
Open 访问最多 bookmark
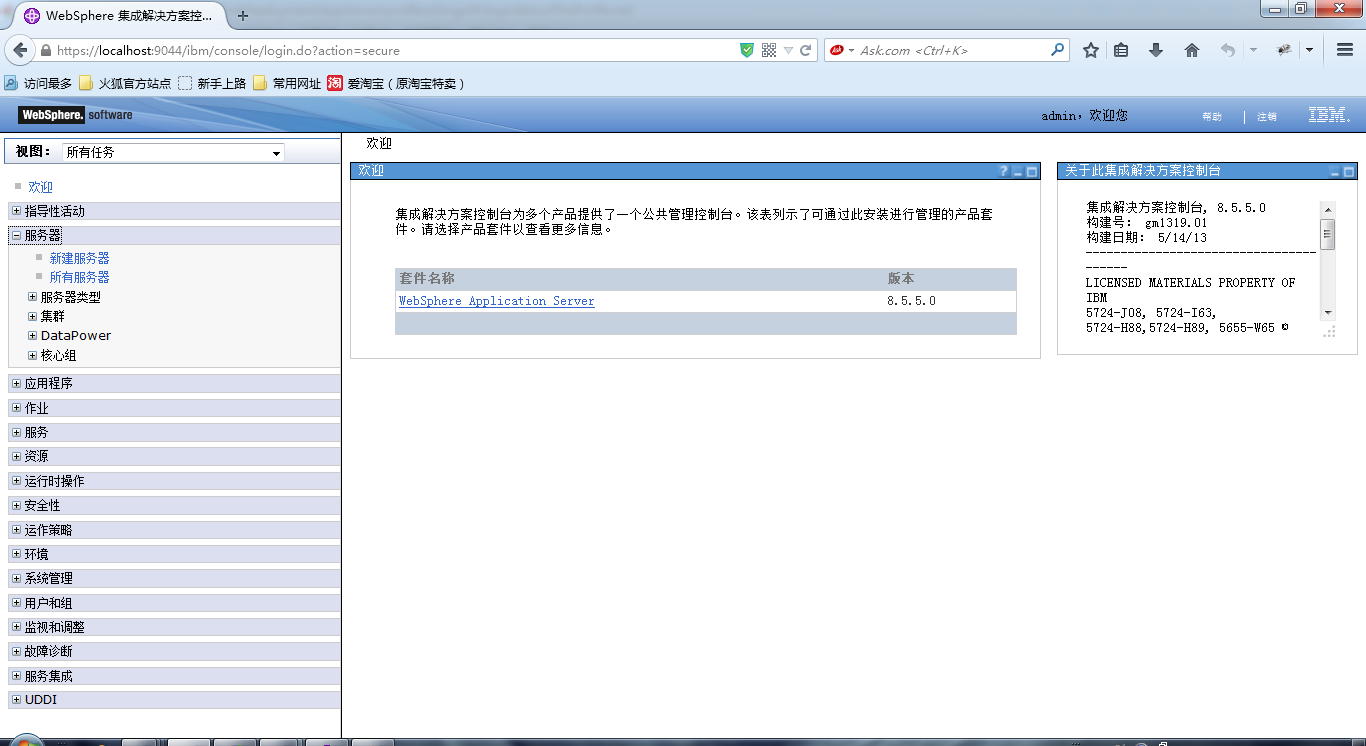click(x=38, y=83)
